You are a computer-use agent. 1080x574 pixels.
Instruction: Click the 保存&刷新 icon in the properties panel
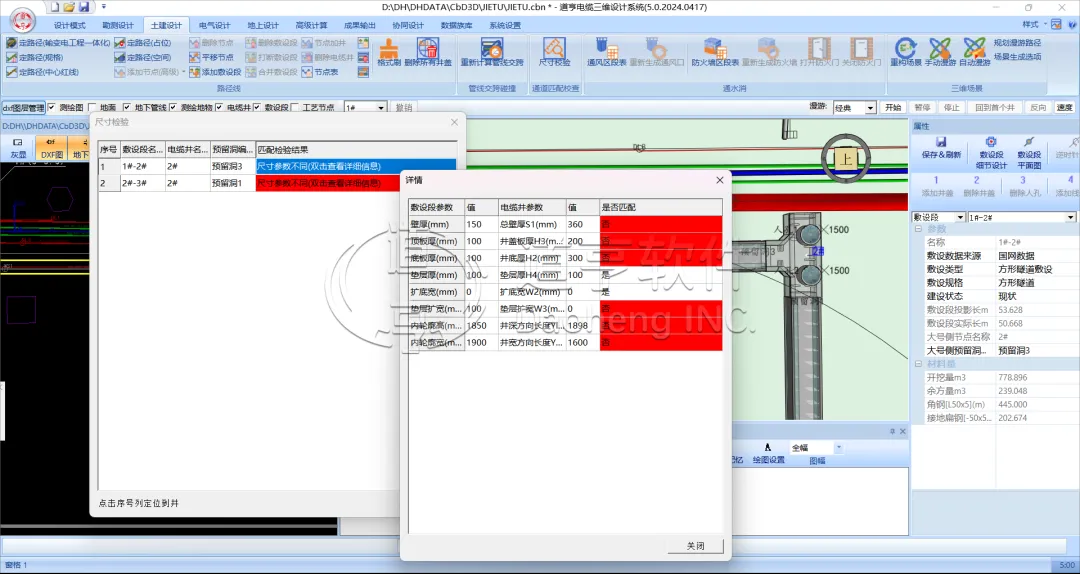(x=941, y=148)
